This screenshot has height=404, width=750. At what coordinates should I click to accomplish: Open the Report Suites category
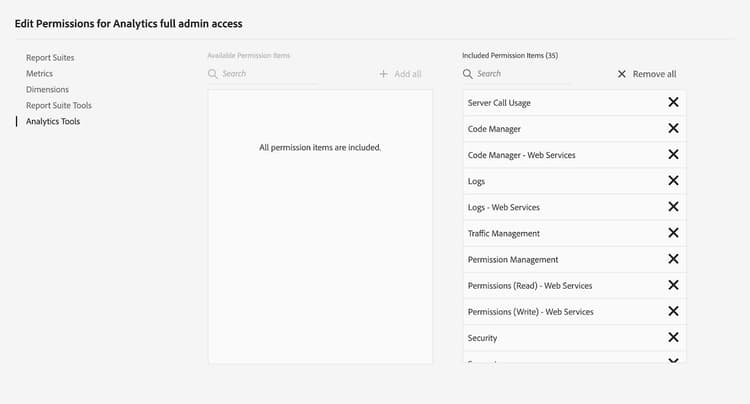pos(50,58)
